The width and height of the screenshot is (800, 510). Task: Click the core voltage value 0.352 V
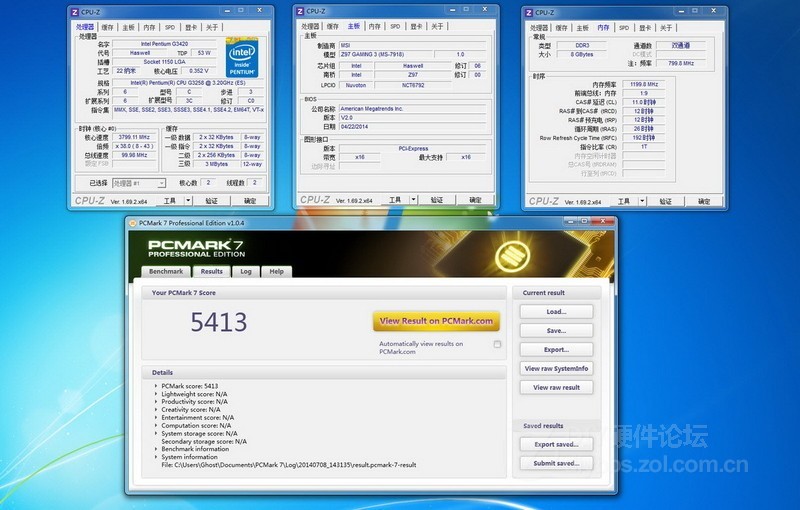(x=198, y=71)
